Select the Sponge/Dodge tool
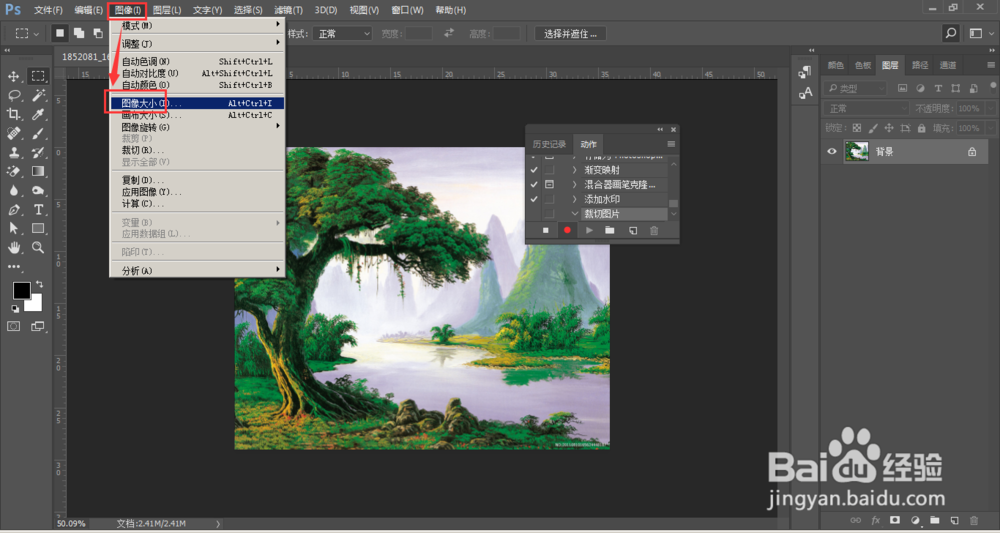Viewport: 1000px width, 533px height. click(x=38, y=191)
